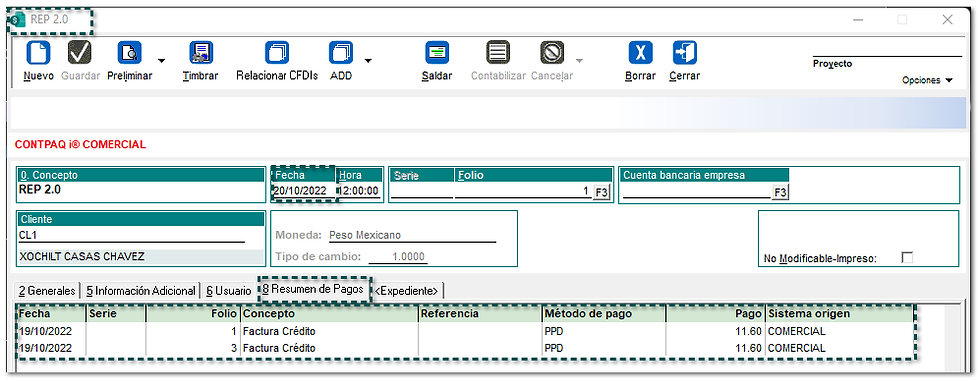The width and height of the screenshot is (980, 381).
Task: Switch to the 2 Generales tab
Action: [x=47, y=291]
